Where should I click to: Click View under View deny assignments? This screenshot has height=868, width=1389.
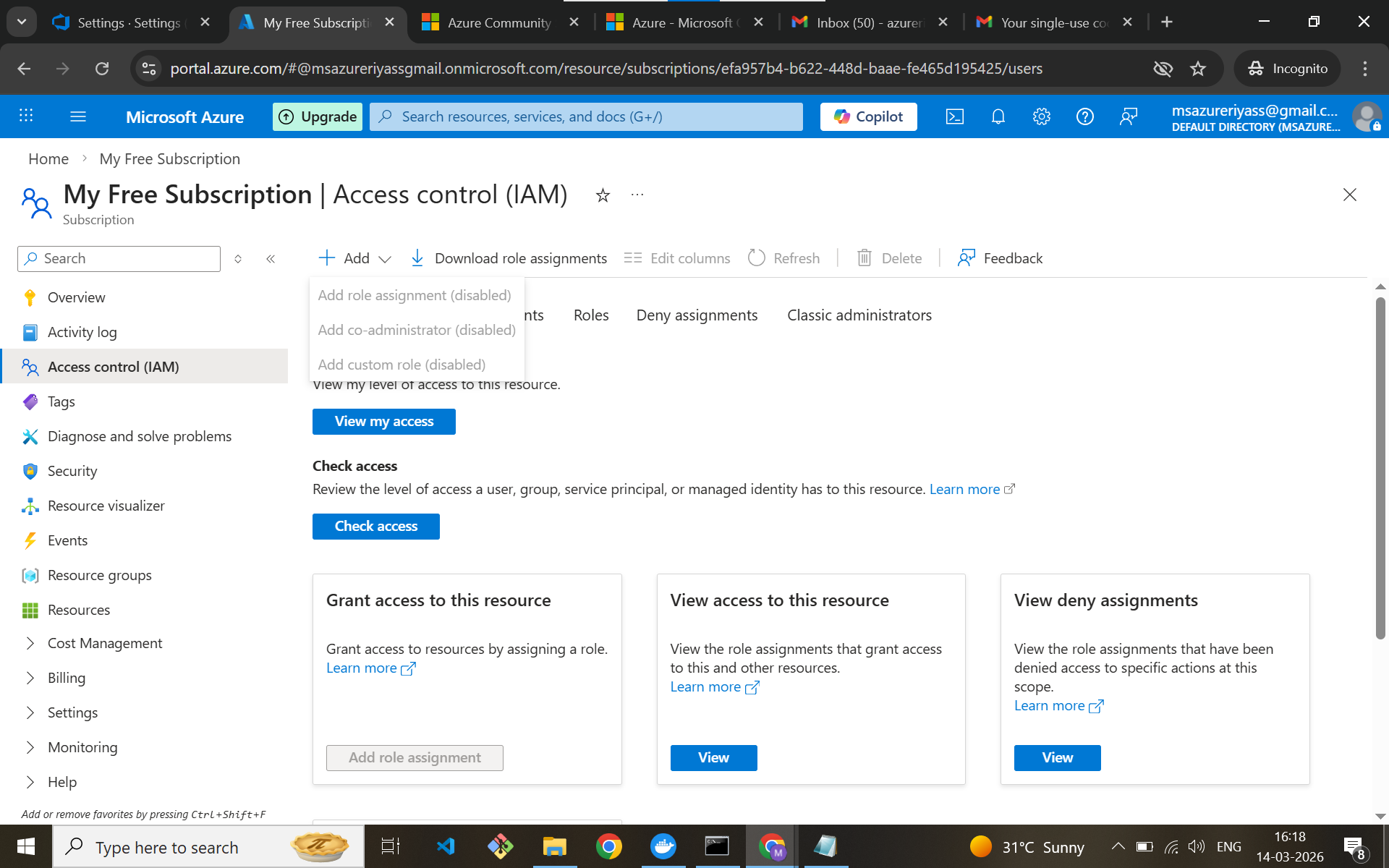[1058, 758]
